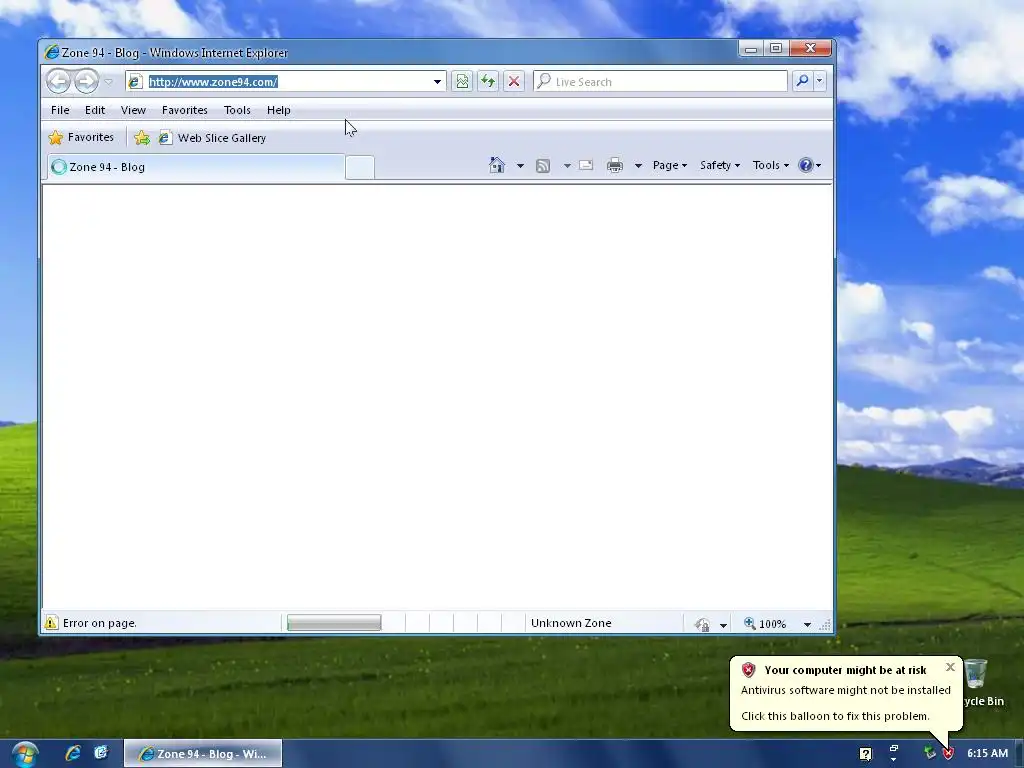1024x768 pixels.
Task: Open the Tools menu in menu bar
Action: click(x=237, y=110)
